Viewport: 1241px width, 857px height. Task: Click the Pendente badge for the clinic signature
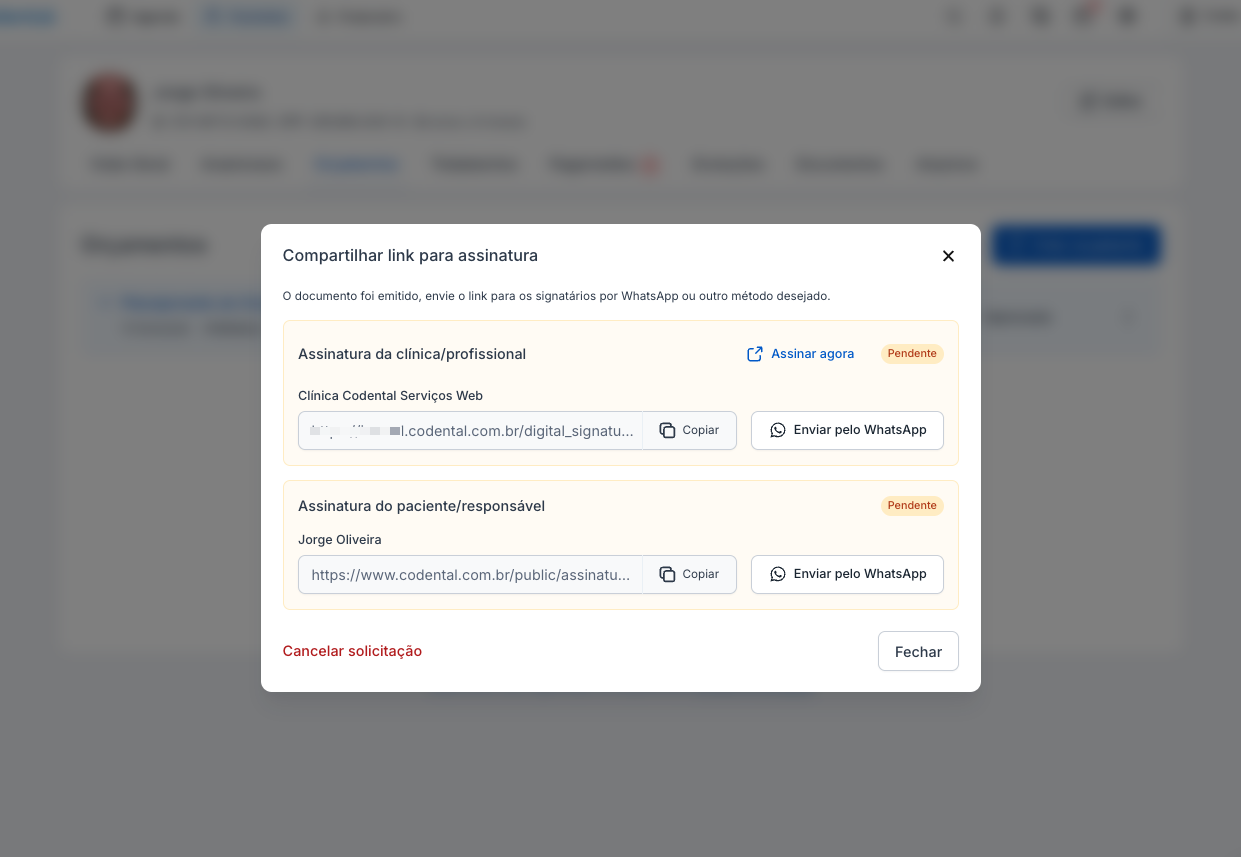coord(912,354)
